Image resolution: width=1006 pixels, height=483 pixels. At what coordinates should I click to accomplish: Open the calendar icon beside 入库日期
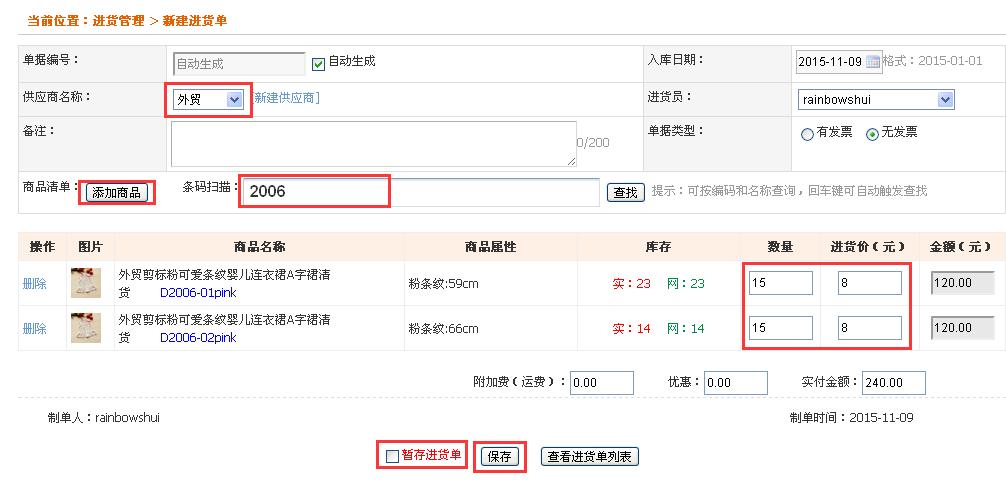pos(873,62)
